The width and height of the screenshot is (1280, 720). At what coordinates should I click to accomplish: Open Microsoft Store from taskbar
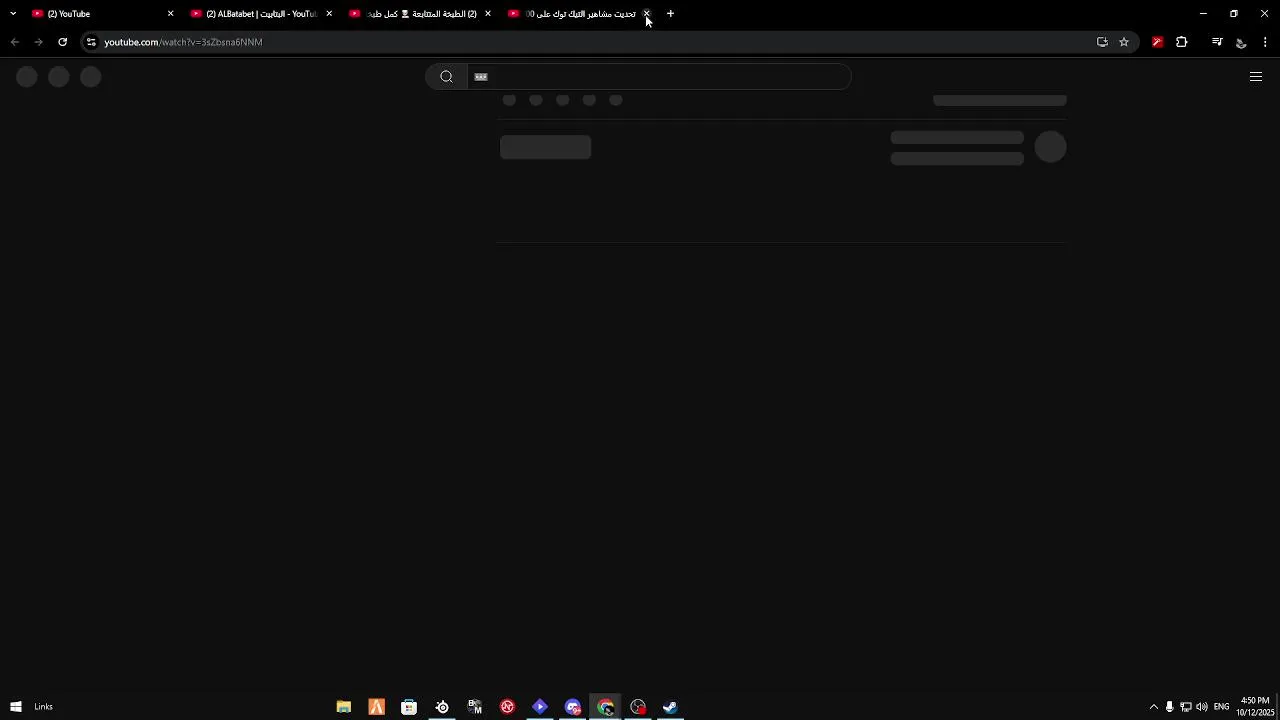point(409,707)
